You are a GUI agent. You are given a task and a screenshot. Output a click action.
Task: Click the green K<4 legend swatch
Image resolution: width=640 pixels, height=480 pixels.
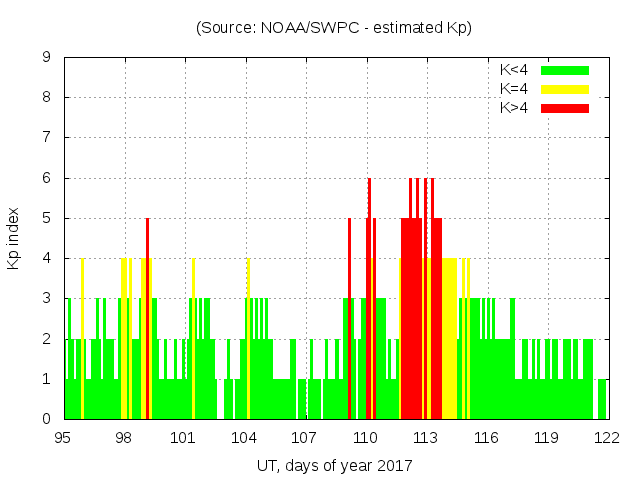(x=565, y=70)
